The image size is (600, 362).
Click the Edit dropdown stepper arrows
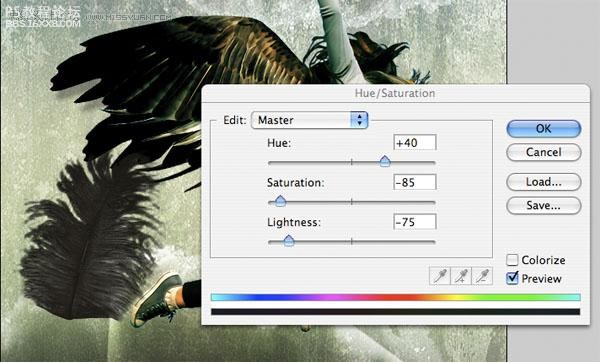[359, 120]
